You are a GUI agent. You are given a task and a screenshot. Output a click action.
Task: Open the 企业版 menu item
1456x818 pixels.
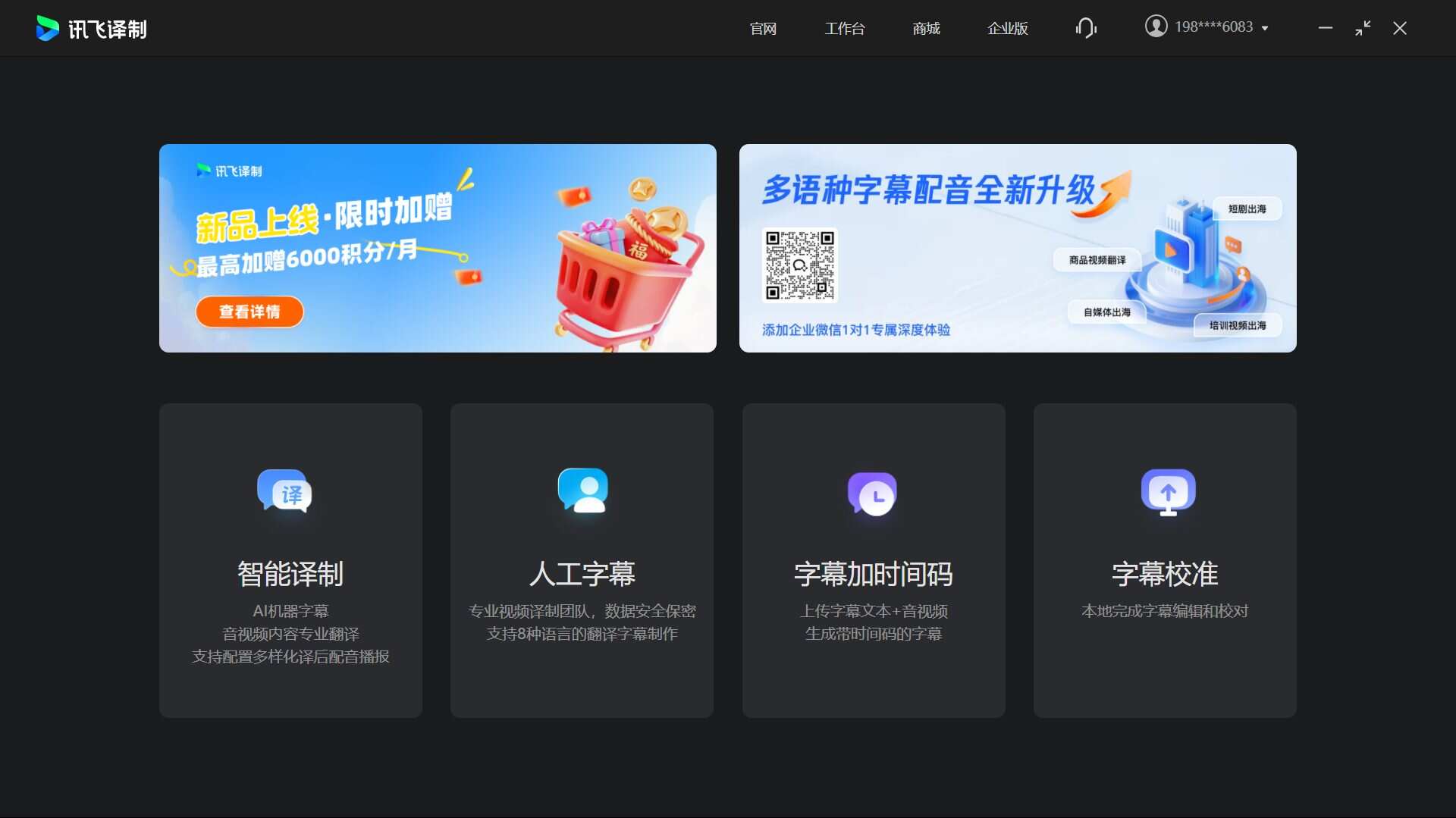tap(1008, 28)
